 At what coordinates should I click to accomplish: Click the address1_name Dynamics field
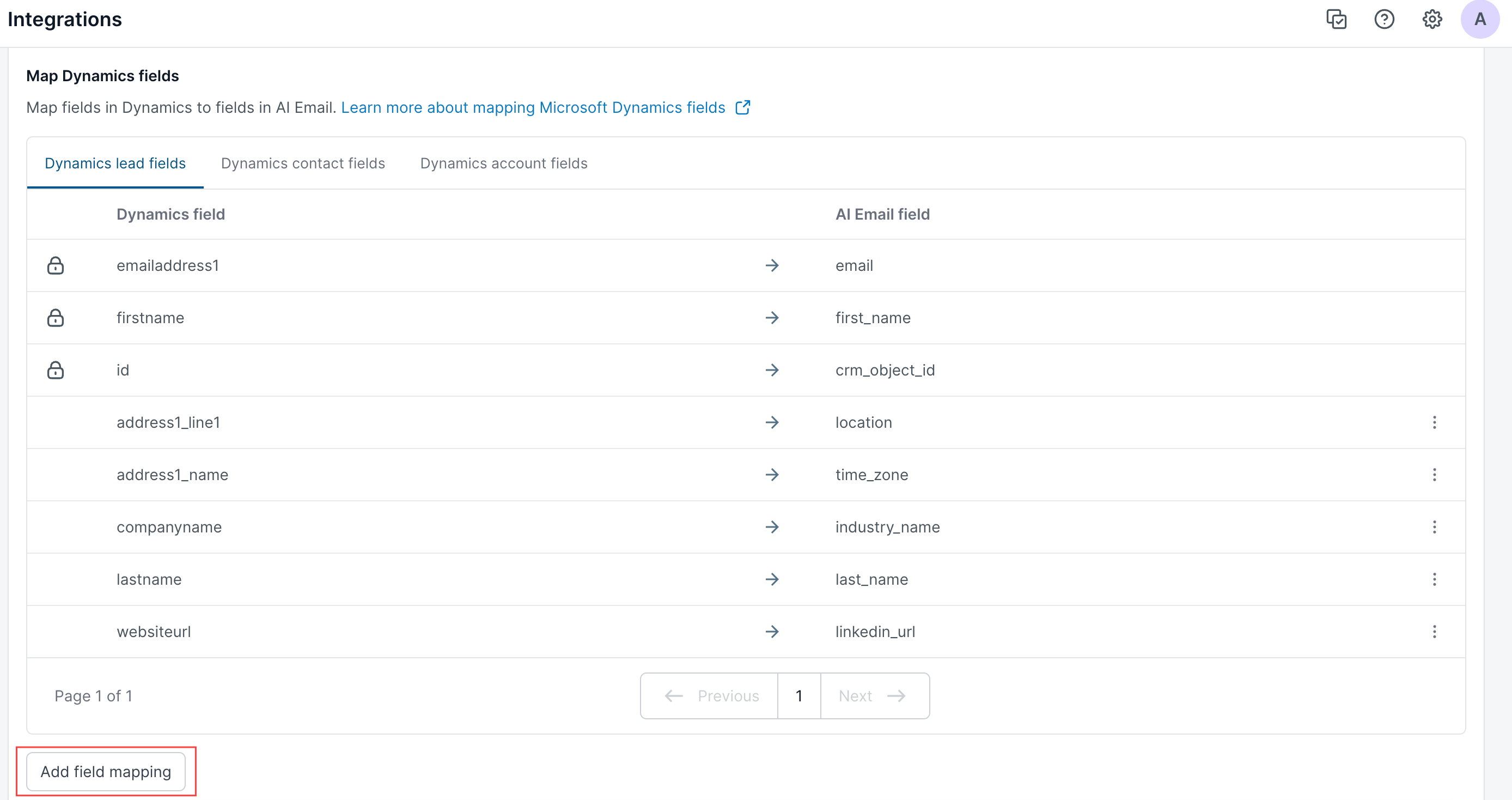coord(173,475)
